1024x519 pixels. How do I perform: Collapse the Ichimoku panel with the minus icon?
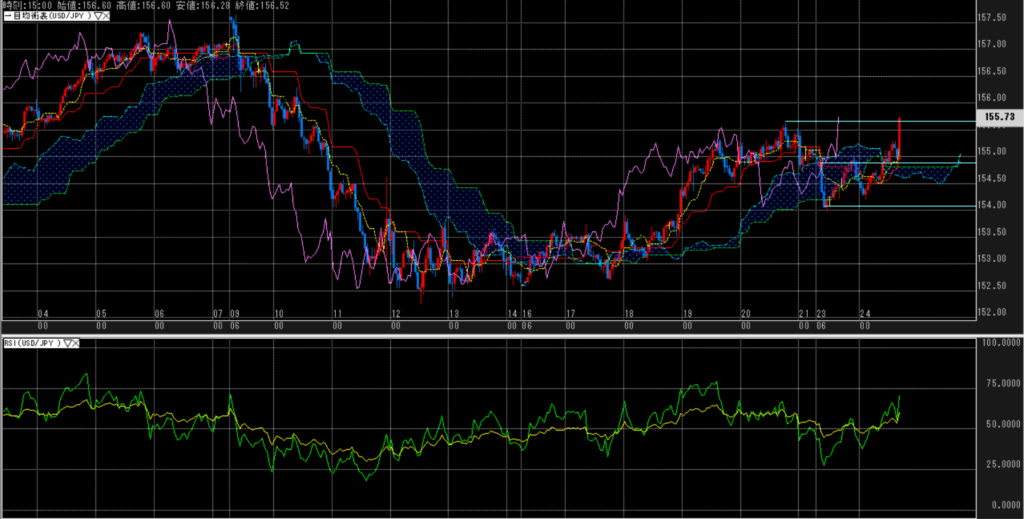click(x=4, y=17)
